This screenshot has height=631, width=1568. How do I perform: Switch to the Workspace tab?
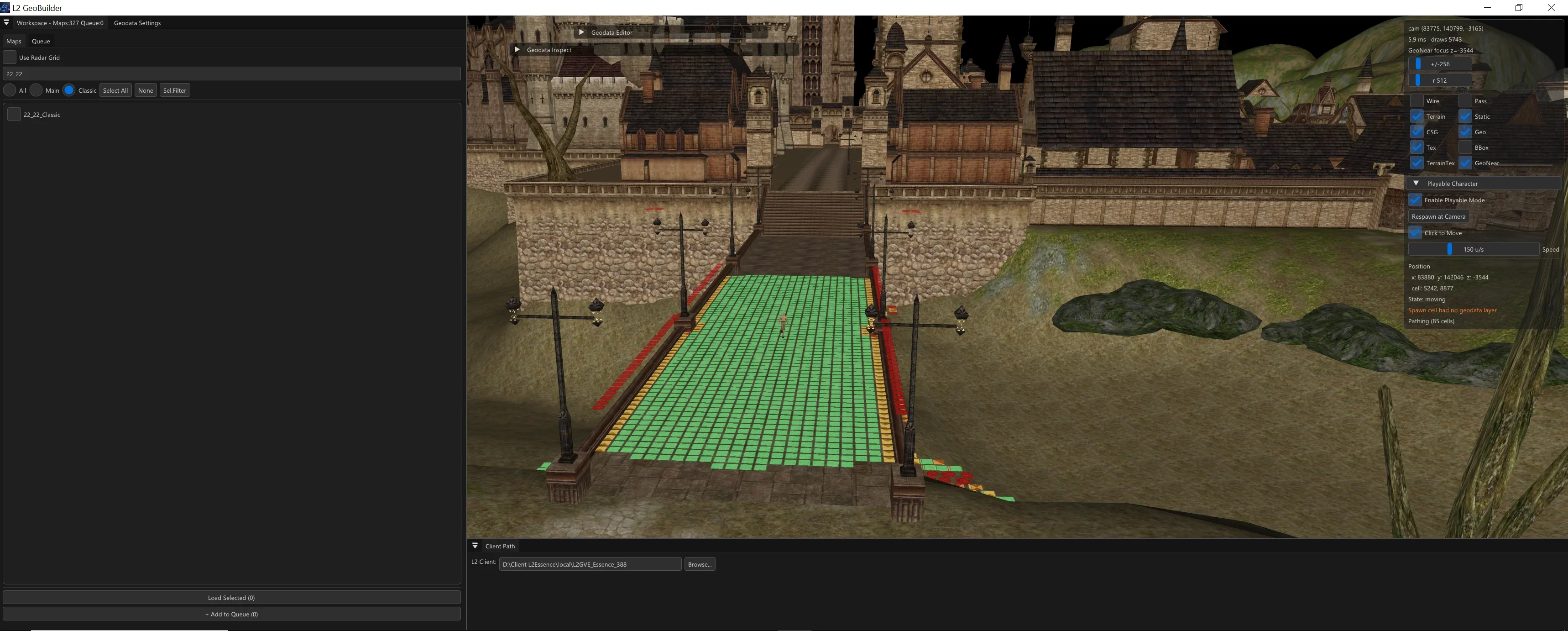(x=60, y=22)
